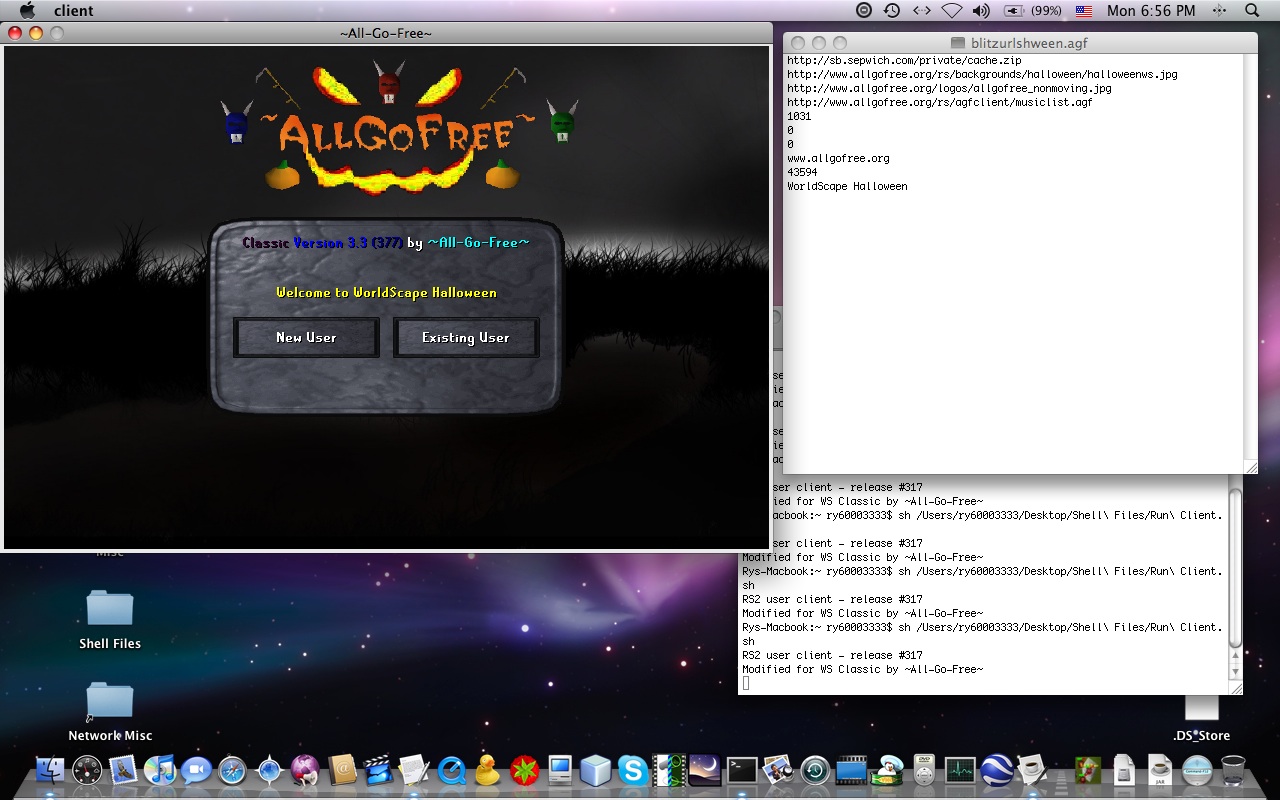Image resolution: width=1280 pixels, height=800 pixels.
Task: Click the www.allgofree.org line
Action: 838,158
